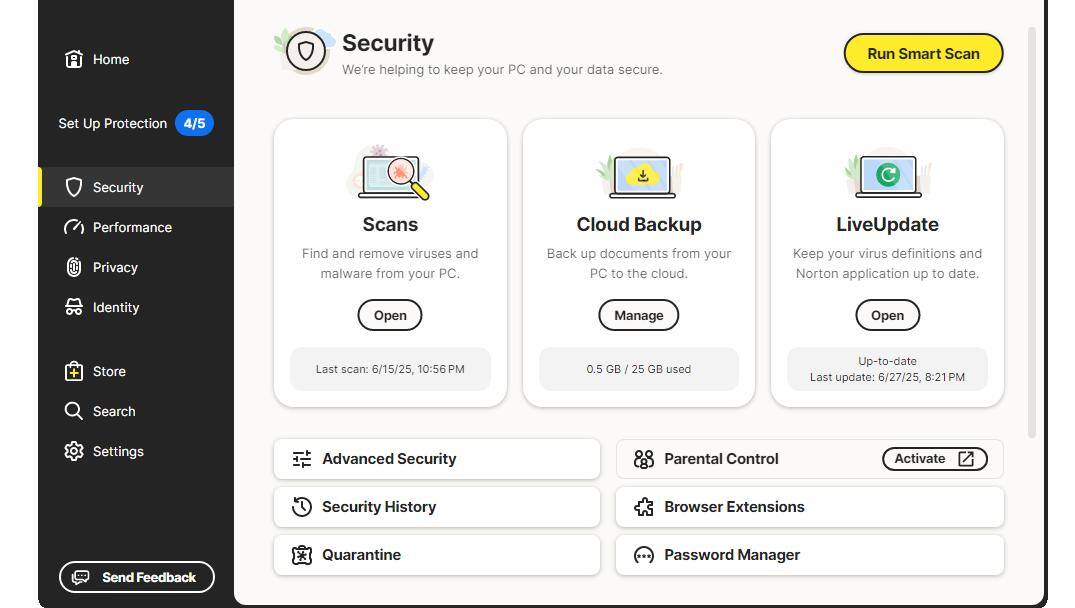Open the Performance section in sidebar
Image resolution: width=1075 pixels, height=608 pixels.
click(x=131, y=227)
